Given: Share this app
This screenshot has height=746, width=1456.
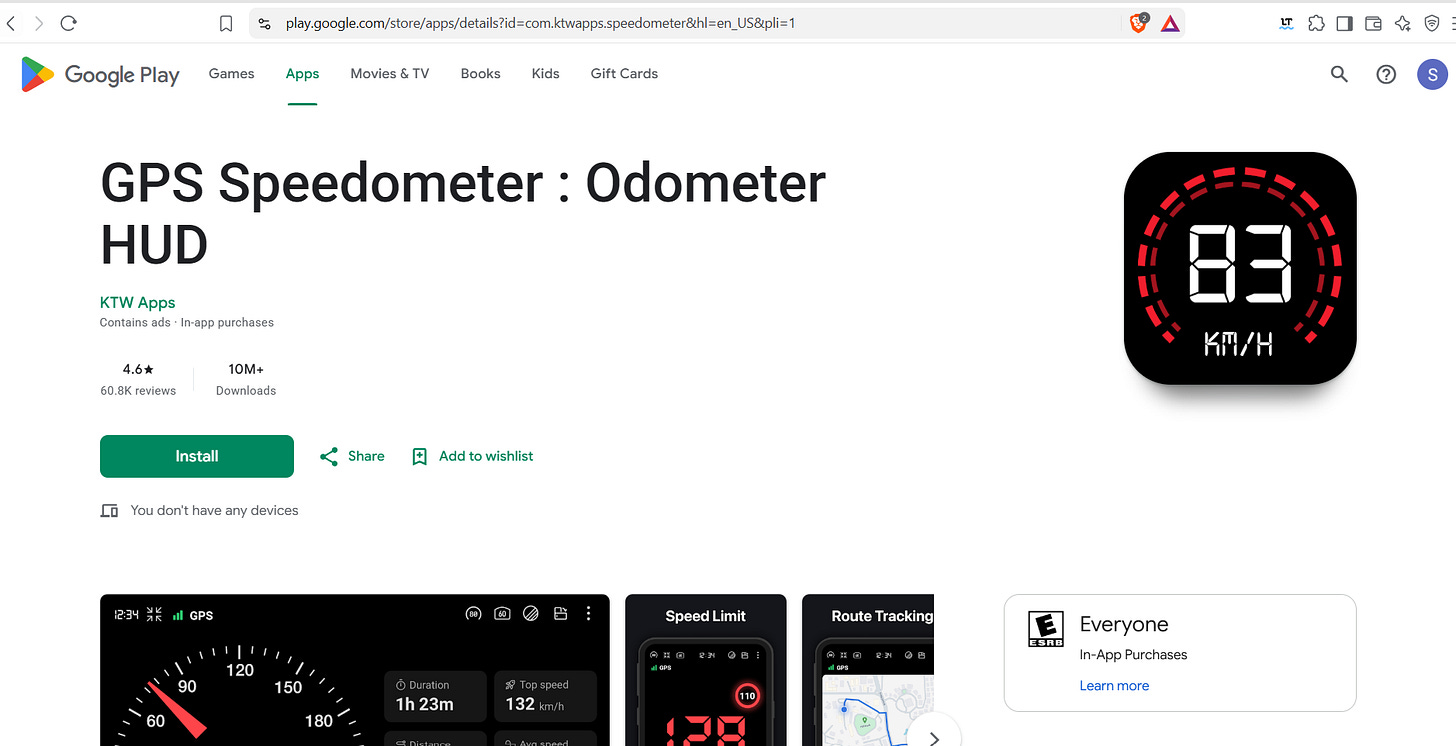Looking at the screenshot, I should pyautogui.click(x=352, y=456).
